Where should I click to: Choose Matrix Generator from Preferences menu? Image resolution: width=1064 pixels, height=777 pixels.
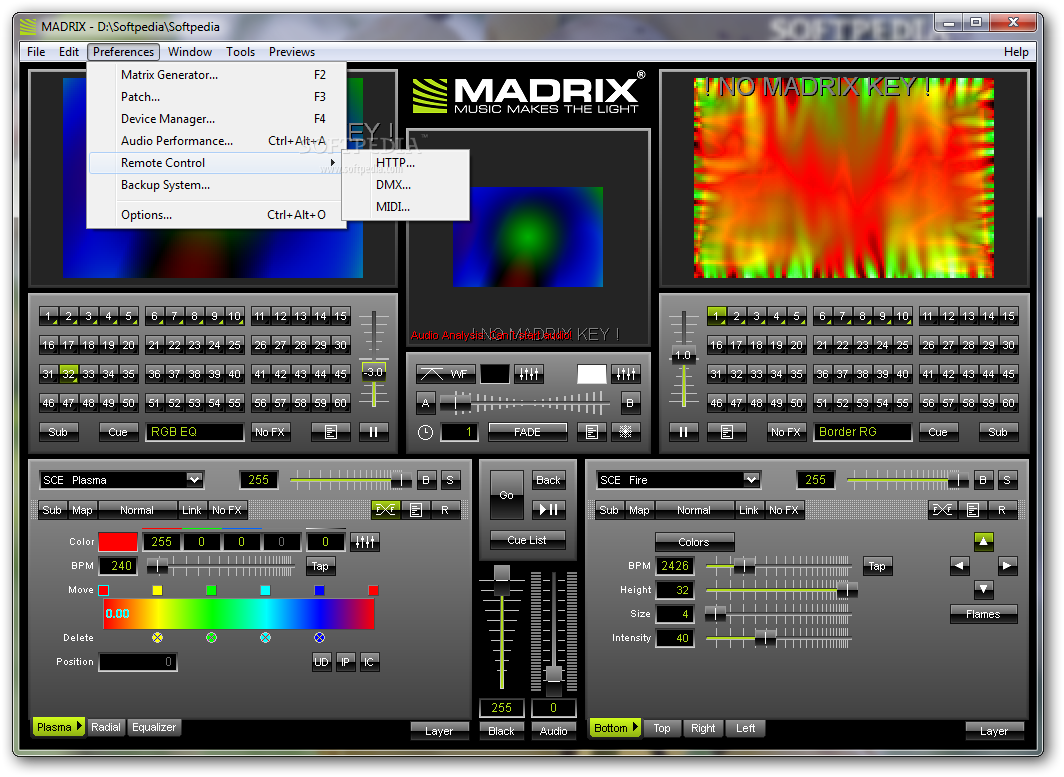[x=216, y=75]
